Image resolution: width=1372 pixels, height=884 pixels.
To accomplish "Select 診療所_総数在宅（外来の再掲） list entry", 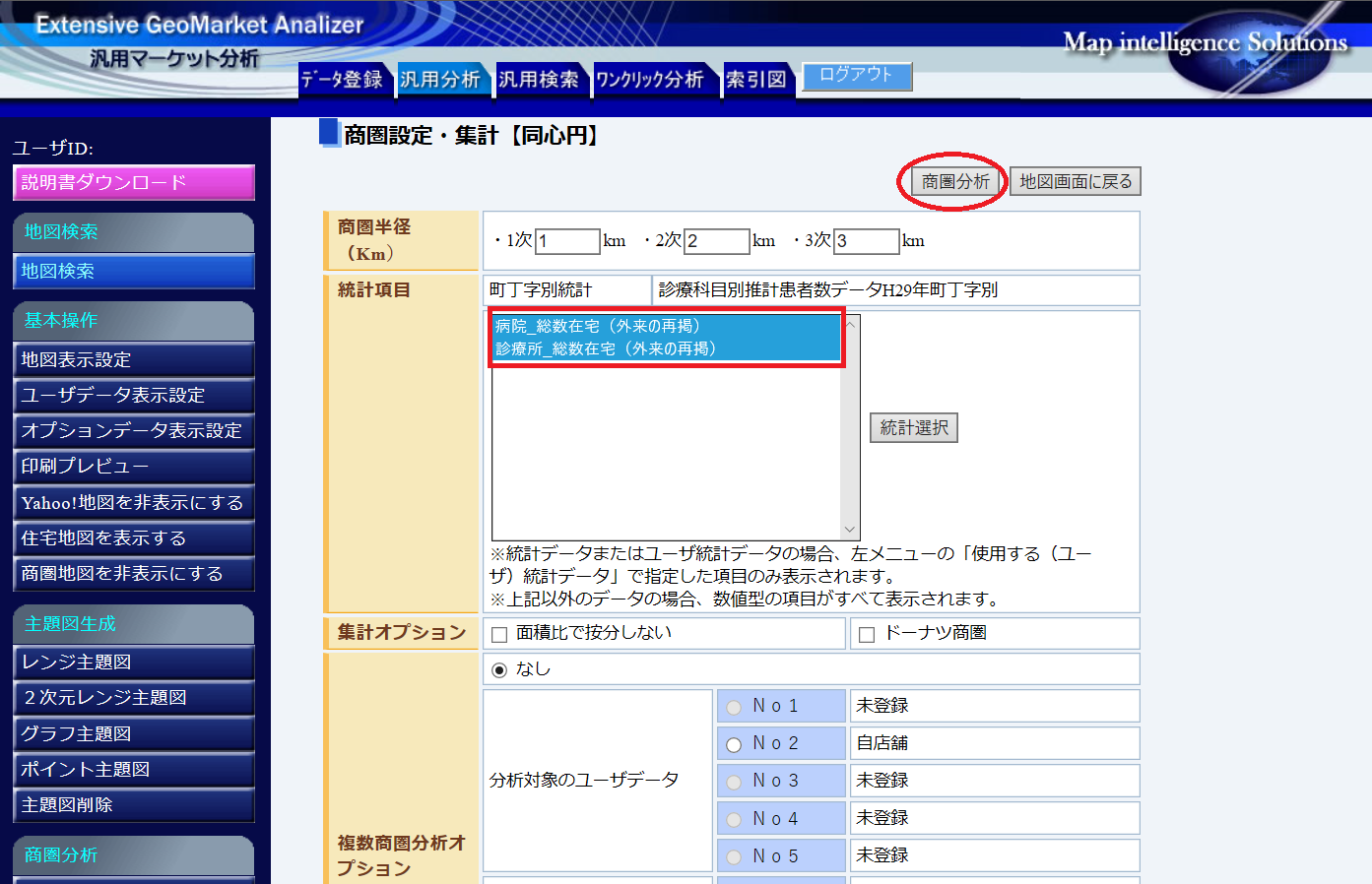I will [x=666, y=348].
